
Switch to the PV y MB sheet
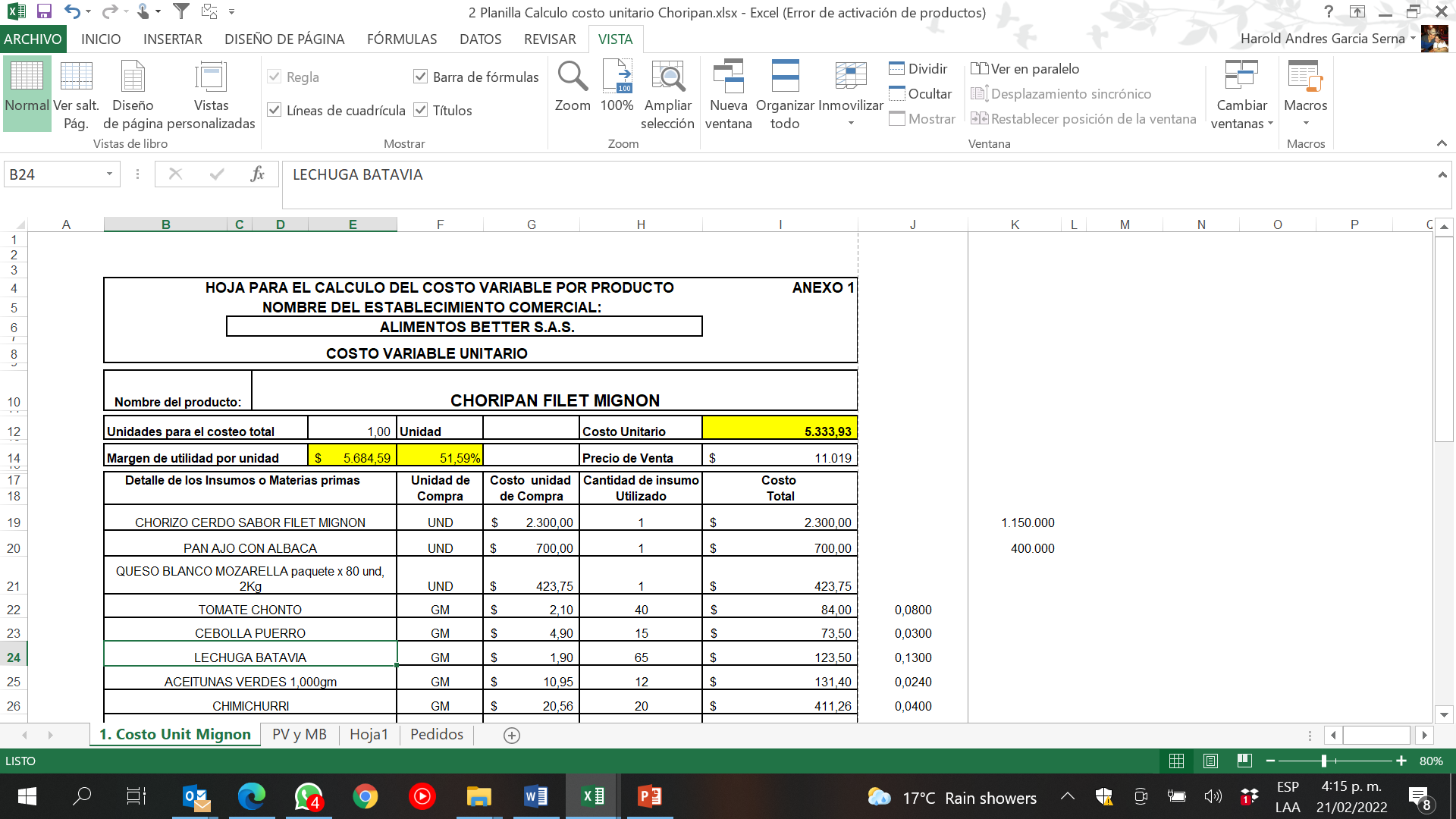point(300,735)
